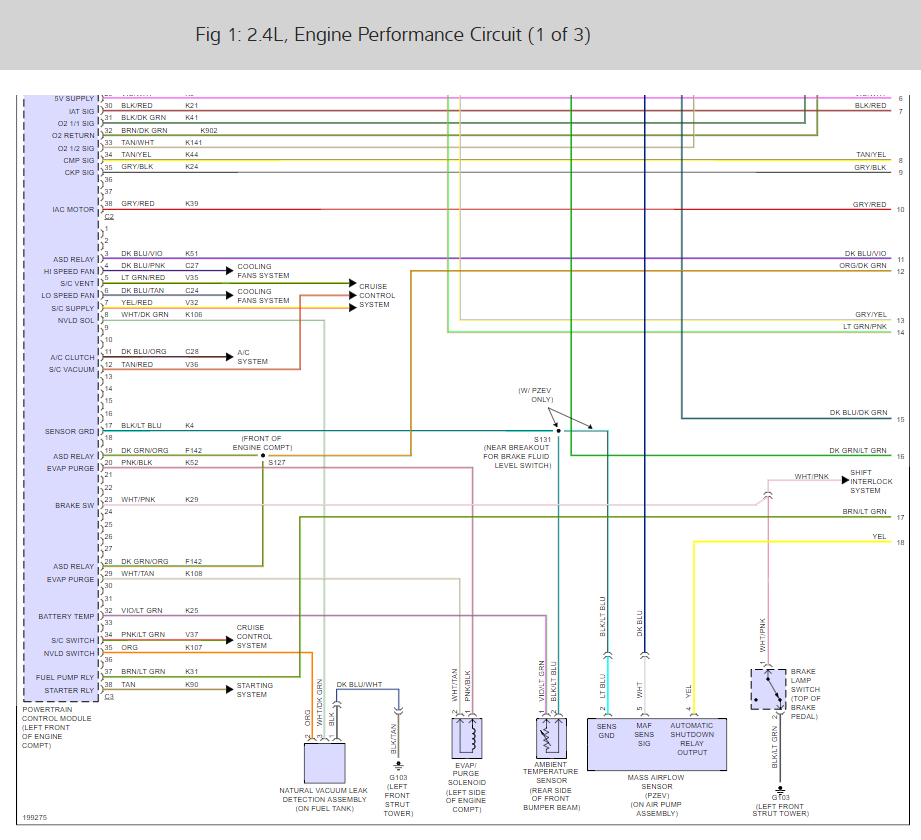921x840 pixels.
Task: Click the 'BRAKE LAMP SWITCH' caption
Action: [x=805, y=680]
